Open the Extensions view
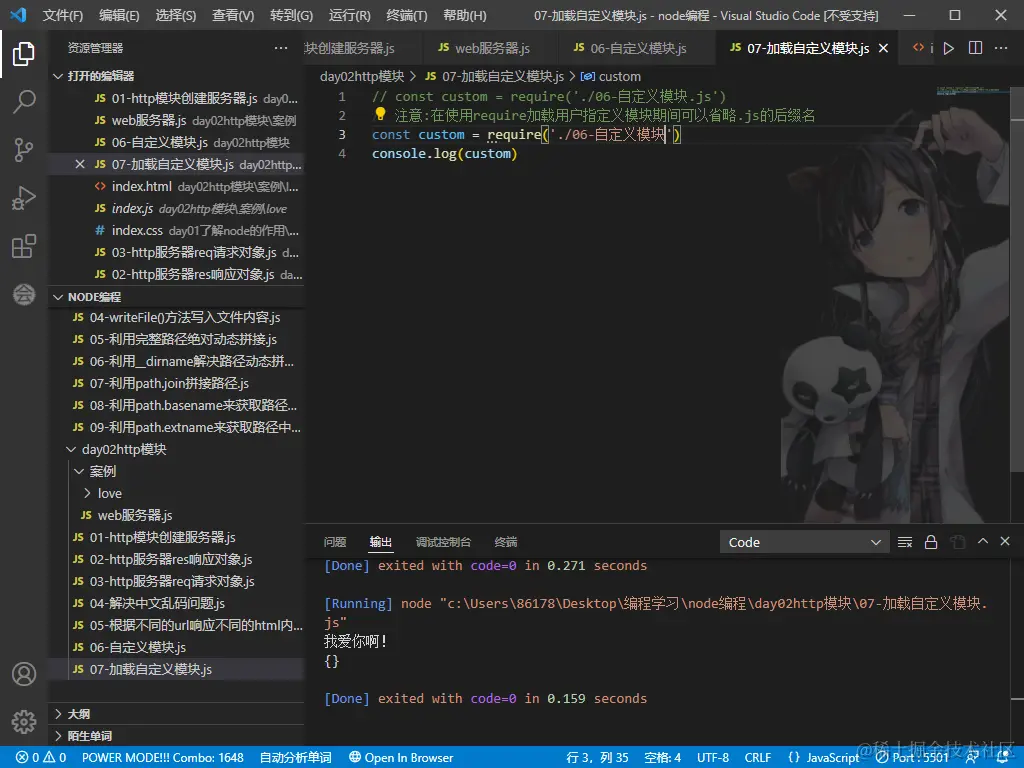The height and width of the screenshot is (768, 1024). tap(24, 246)
